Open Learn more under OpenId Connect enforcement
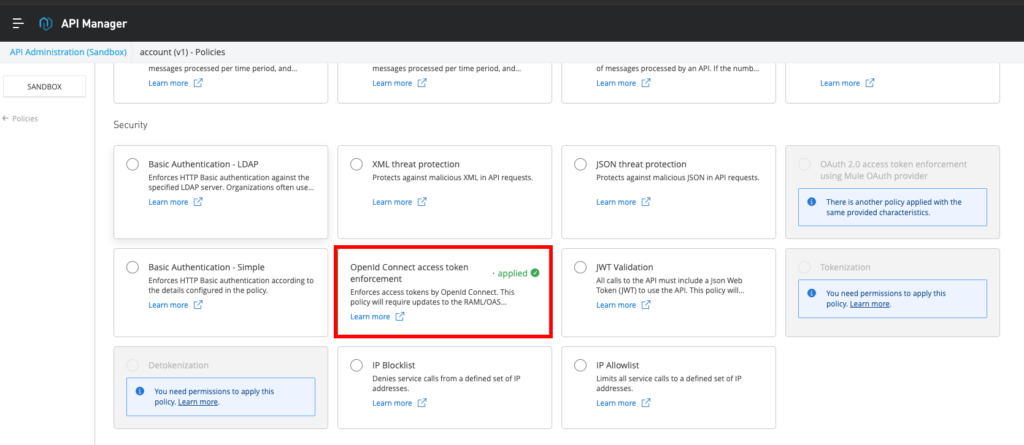 click(x=370, y=317)
